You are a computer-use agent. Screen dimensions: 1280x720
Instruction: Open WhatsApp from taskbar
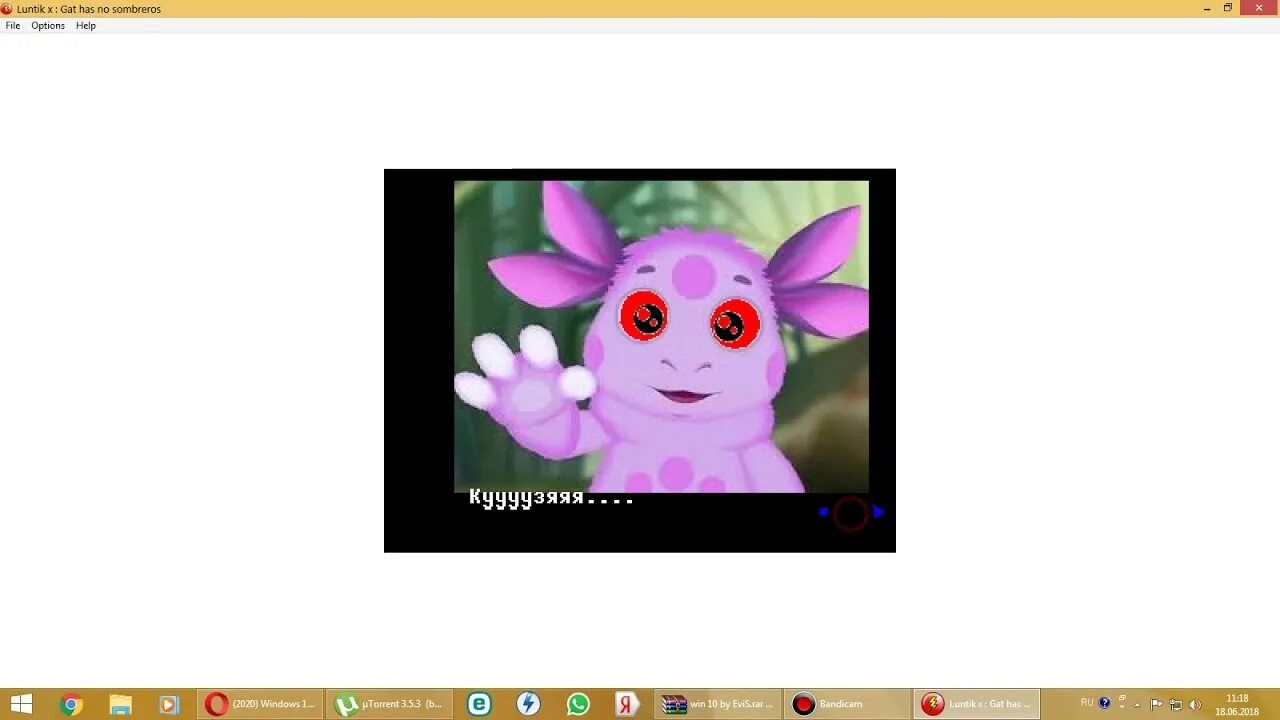point(578,704)
